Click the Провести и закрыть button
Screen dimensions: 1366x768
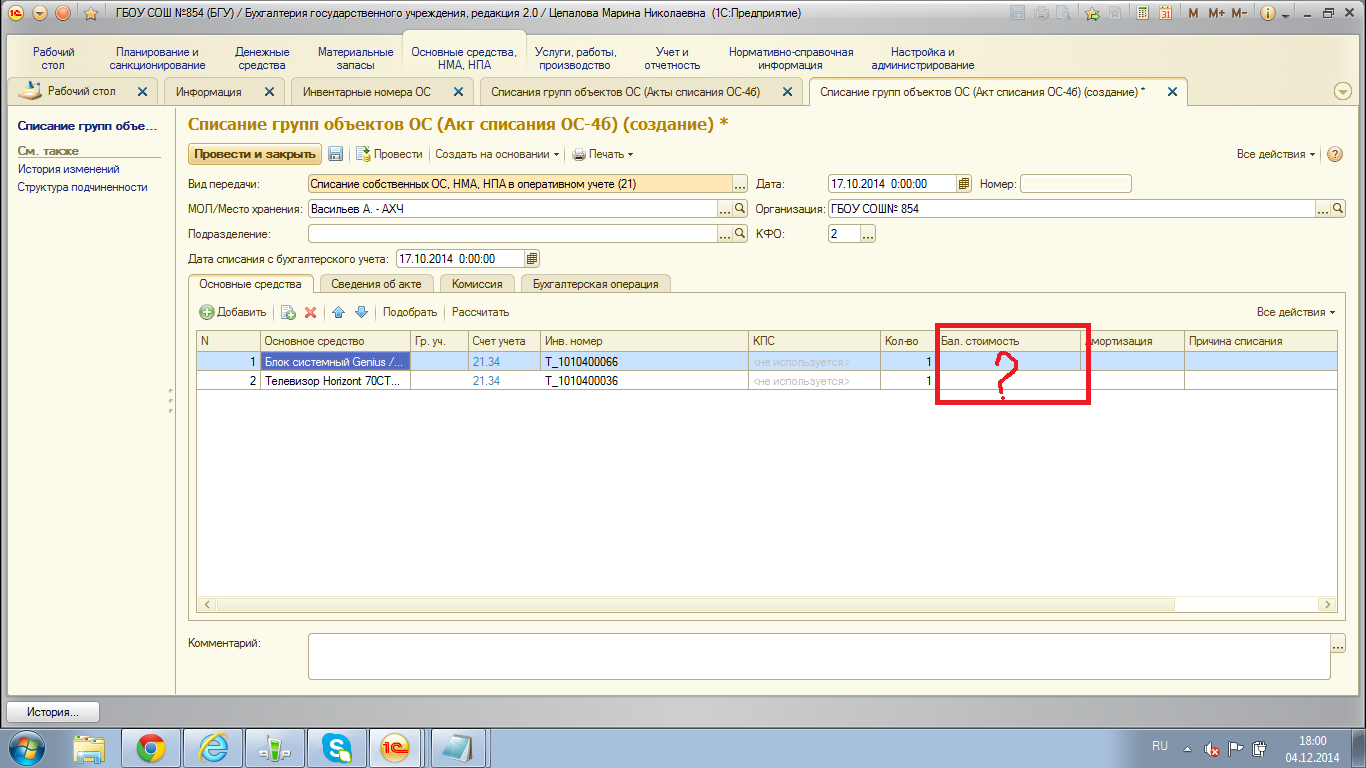255,154
